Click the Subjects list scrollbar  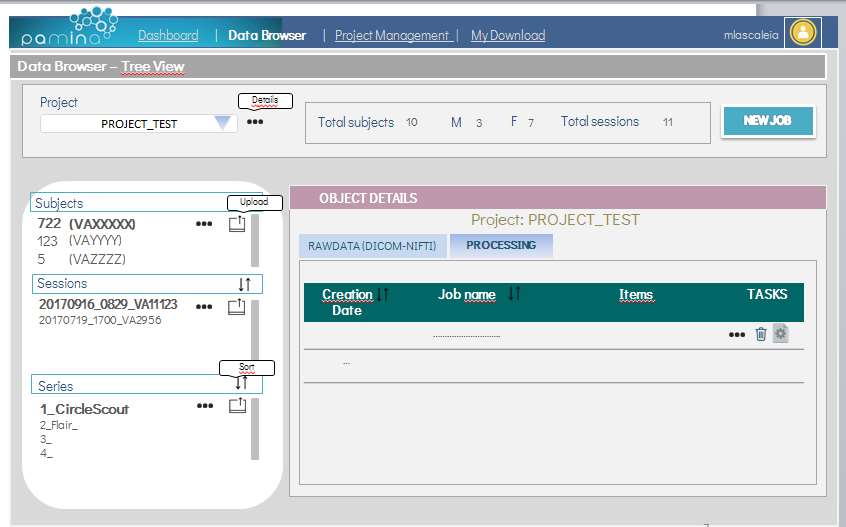(254, 240)
